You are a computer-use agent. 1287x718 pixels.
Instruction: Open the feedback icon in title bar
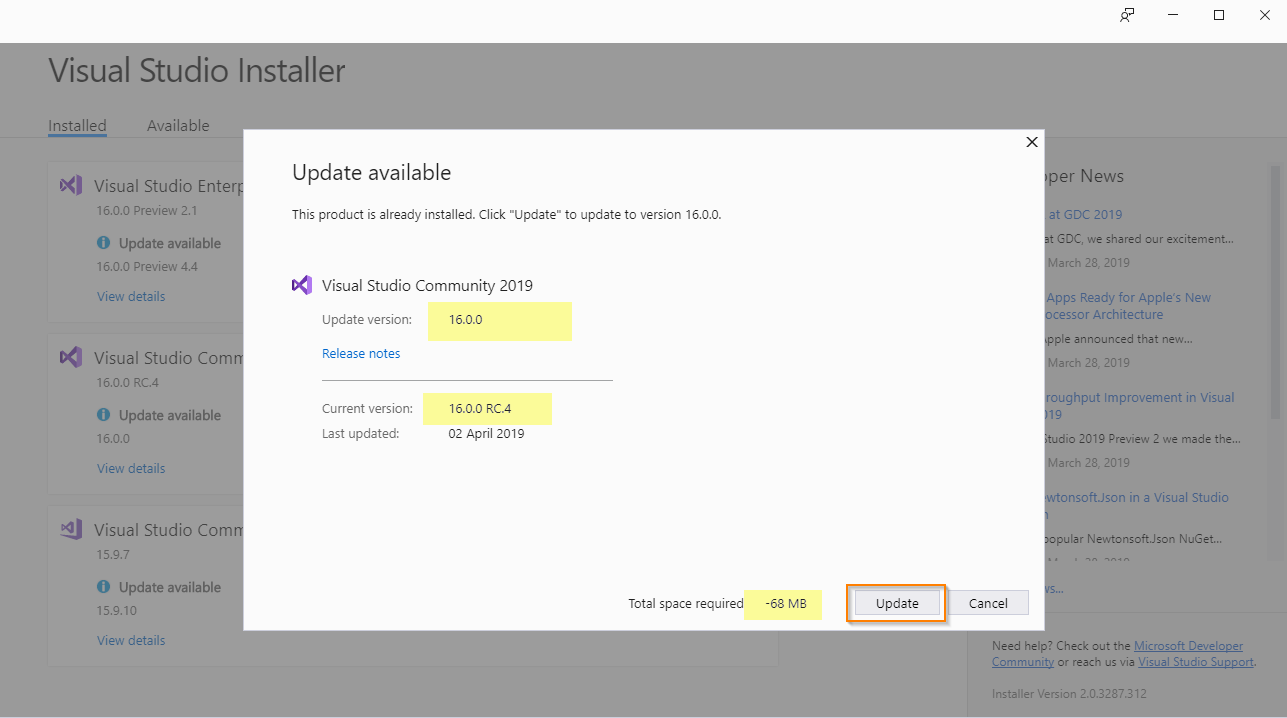[1127, 15]
